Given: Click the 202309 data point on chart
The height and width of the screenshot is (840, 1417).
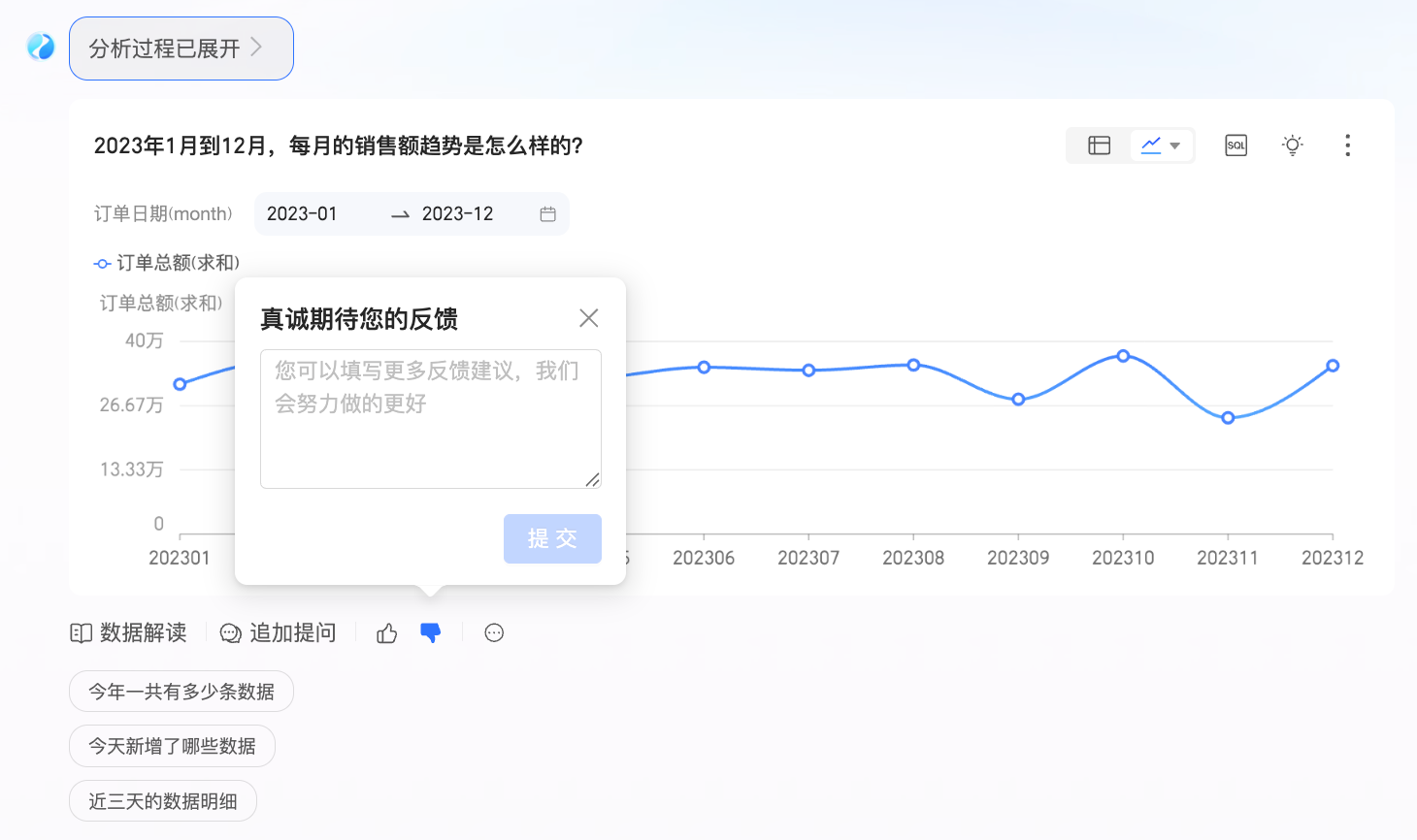Looking at the screenshot, I should click(1018, 400).
